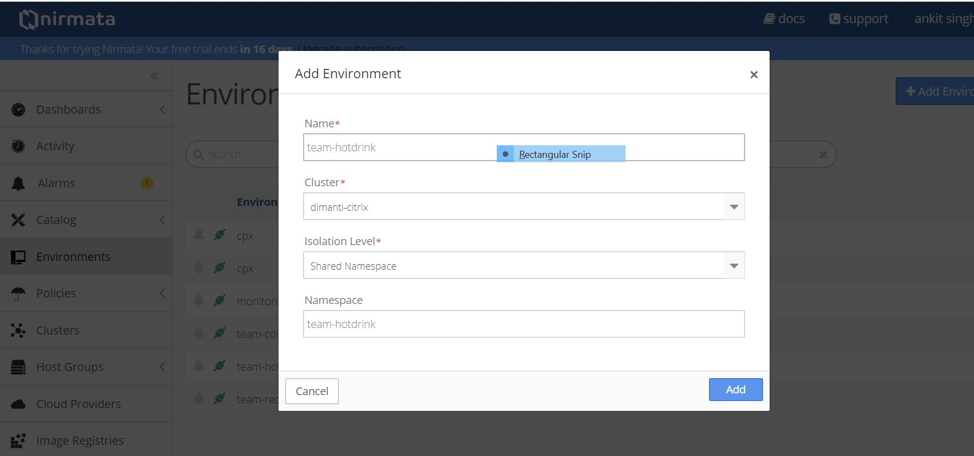Viewport: 974px width, 456px height.
Task: Click the Policies umbrella icon
Action: (x=18, y=293)
